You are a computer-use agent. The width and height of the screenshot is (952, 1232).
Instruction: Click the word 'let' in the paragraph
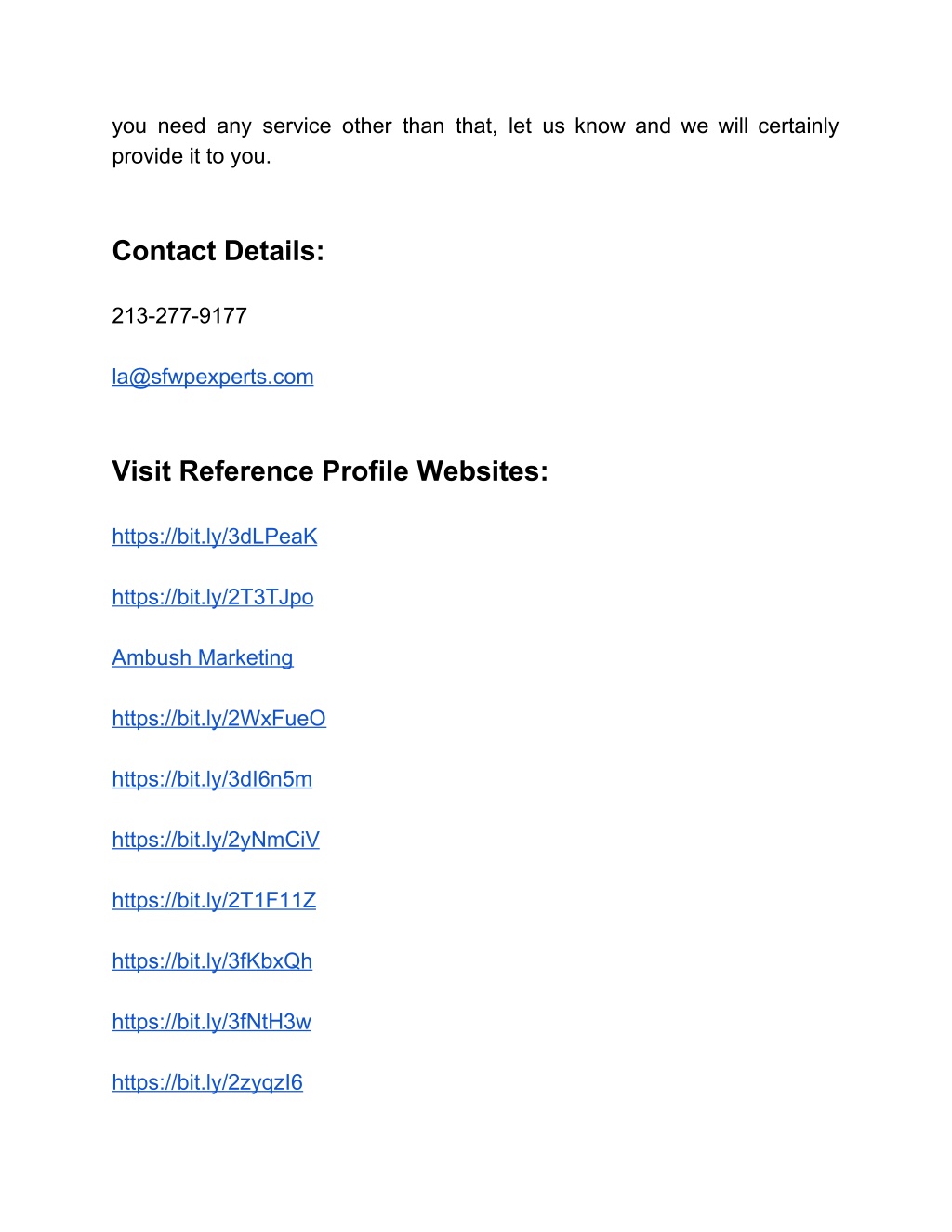(x=520, y=126)
